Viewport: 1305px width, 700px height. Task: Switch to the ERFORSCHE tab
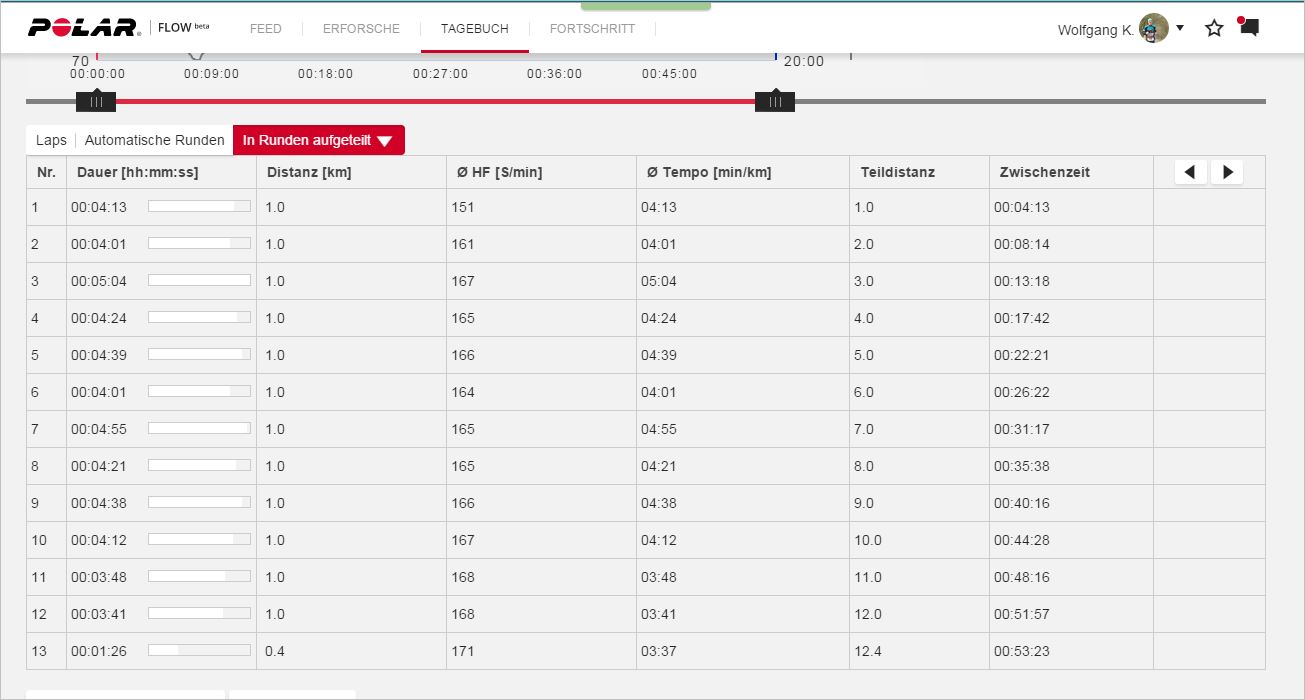[x=361, y=29]
